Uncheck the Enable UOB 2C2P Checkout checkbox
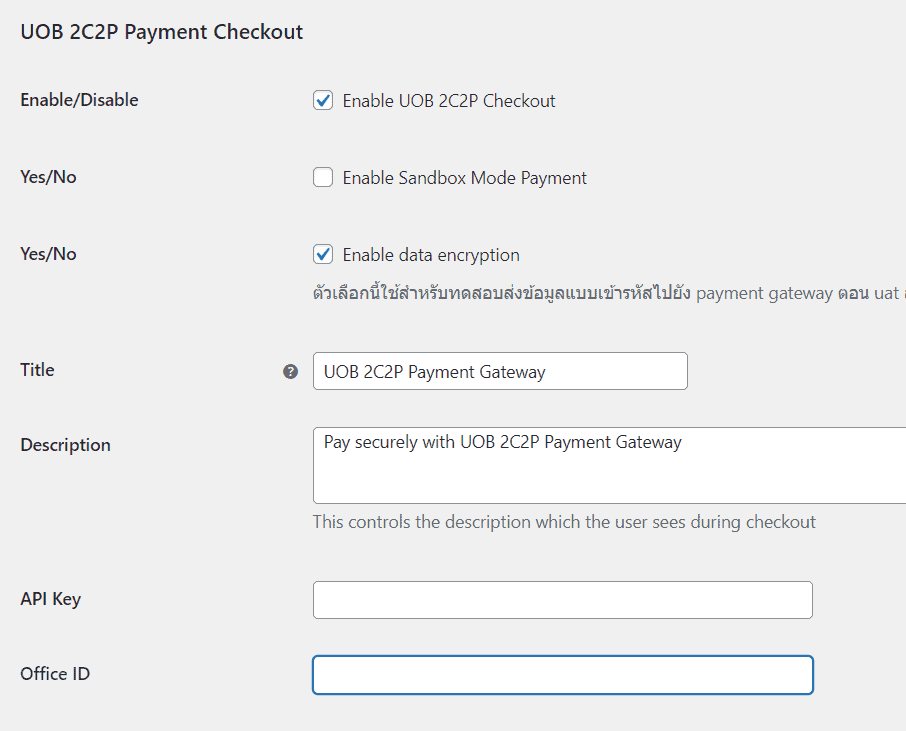The width and height of the screenshot is (906, 731). (x=323, y=100)
